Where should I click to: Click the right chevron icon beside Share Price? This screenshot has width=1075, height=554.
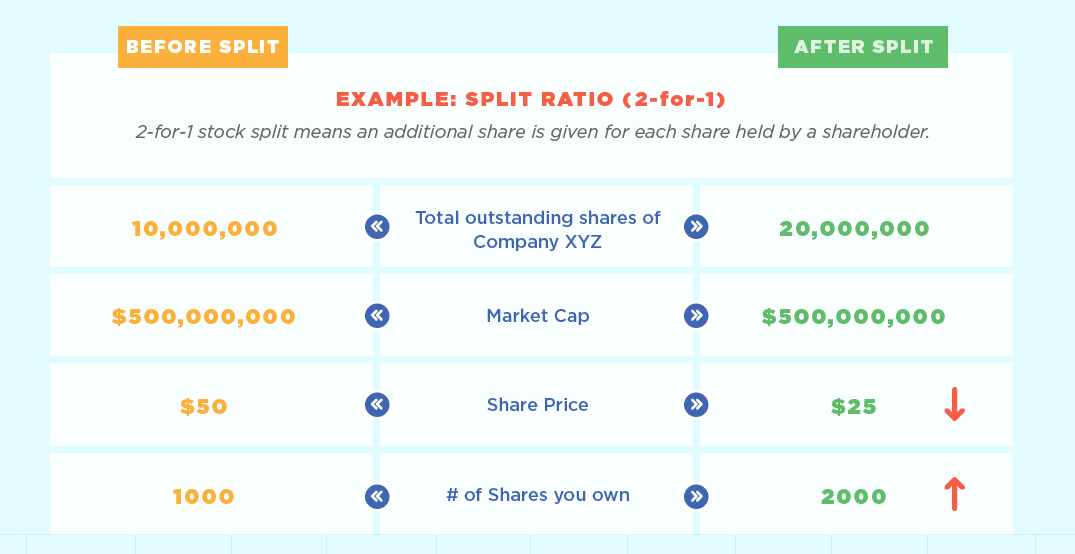[696, 405]
